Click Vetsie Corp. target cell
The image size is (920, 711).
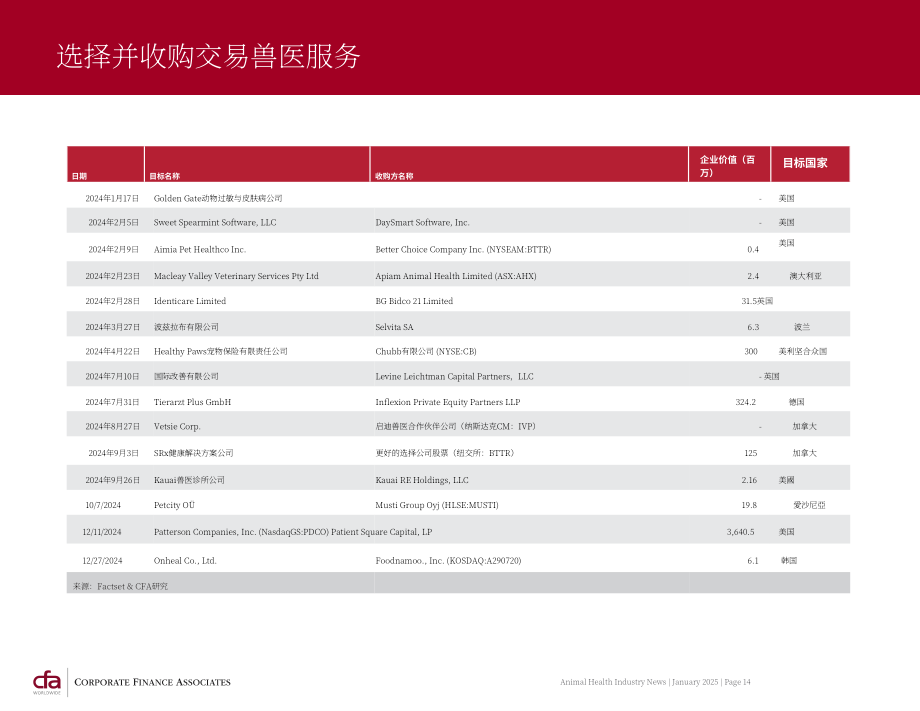[177, 426]
